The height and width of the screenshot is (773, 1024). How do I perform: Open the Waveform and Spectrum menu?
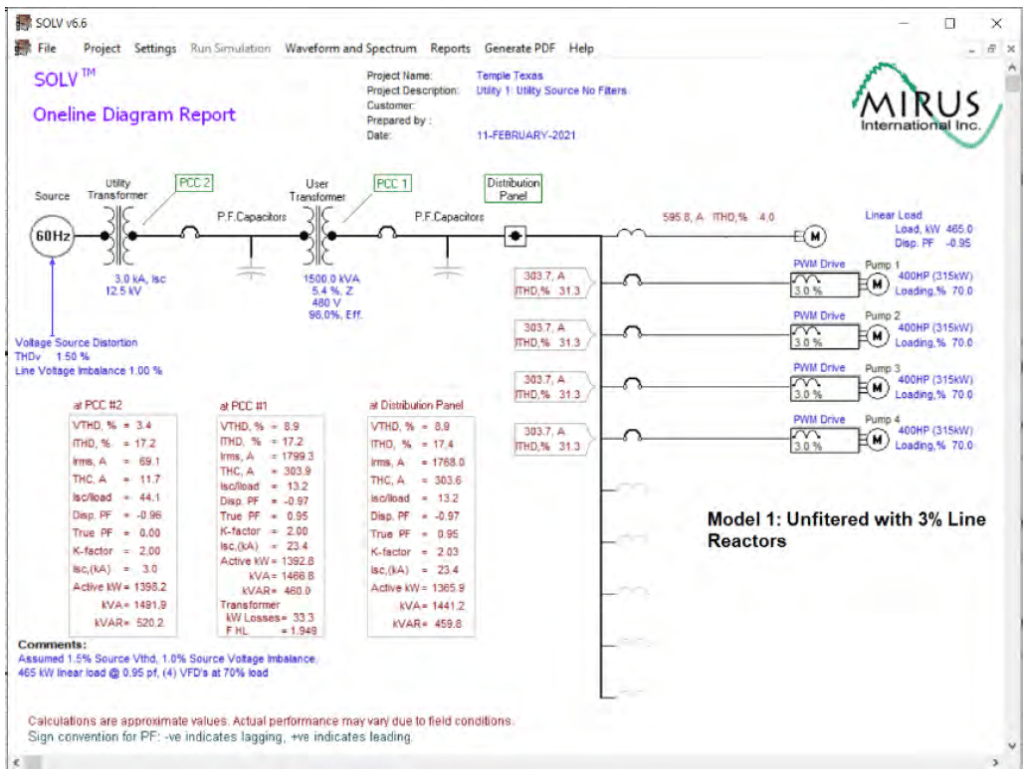pos(350,48)
